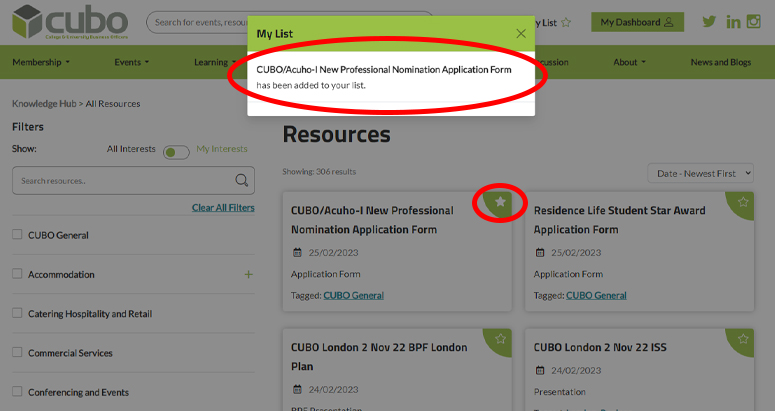Go to News and Blogs
This screenshot has height=411, width=775.
pyautogui.click(x=721, y=62)
